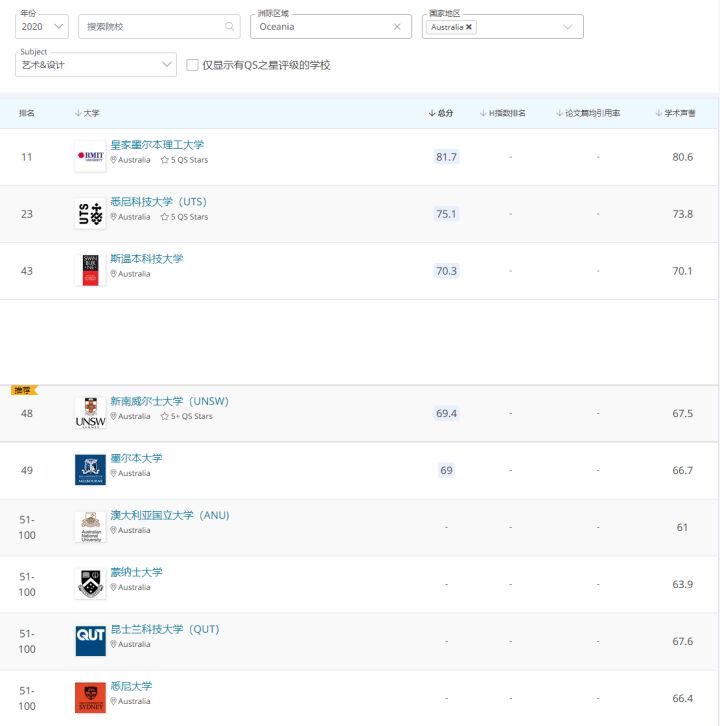
Task: Click the 81.7 total score for RMIT
Action: coord(446,157)
